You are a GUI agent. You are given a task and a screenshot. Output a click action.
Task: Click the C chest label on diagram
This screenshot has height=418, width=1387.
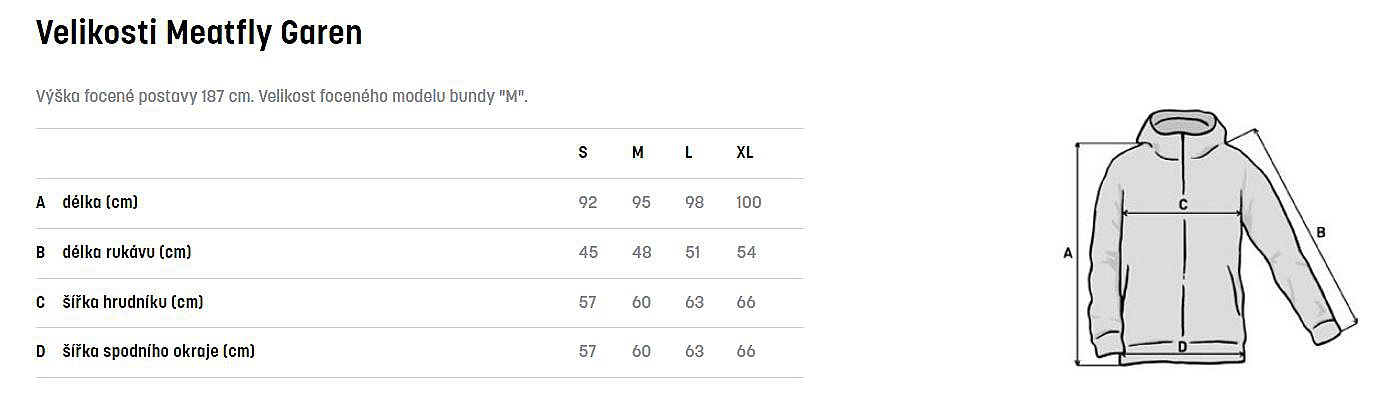[1182, 205]
